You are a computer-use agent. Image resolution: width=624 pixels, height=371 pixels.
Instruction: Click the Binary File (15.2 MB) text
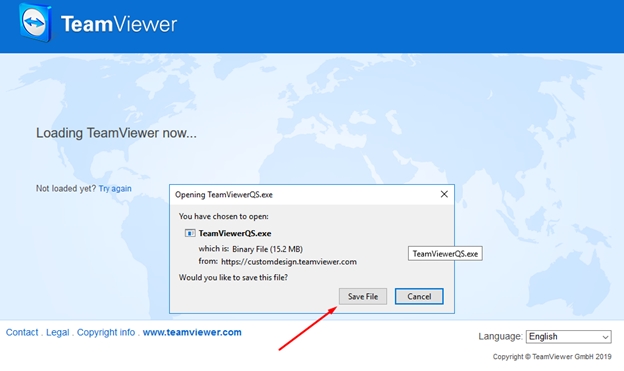pyautogui.click(x=267, y=249)
